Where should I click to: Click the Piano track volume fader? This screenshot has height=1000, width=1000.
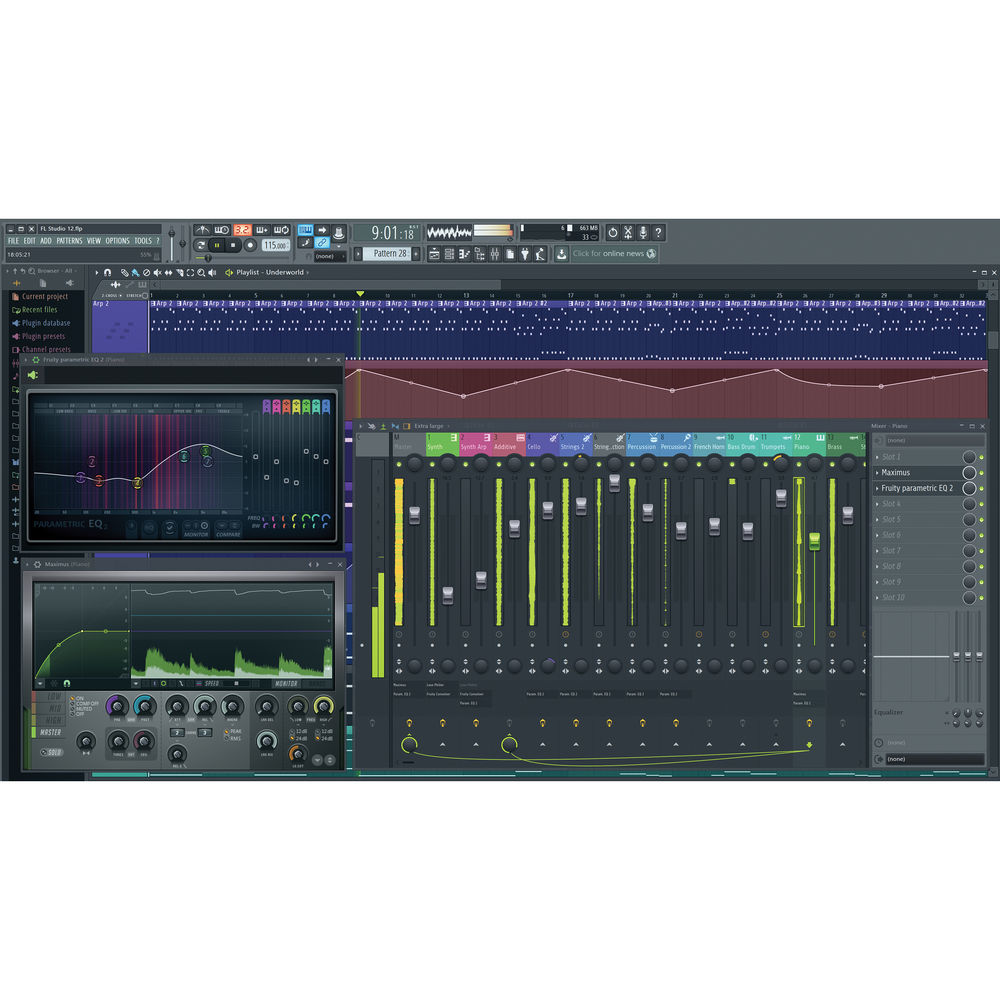[x=814, y=539]
